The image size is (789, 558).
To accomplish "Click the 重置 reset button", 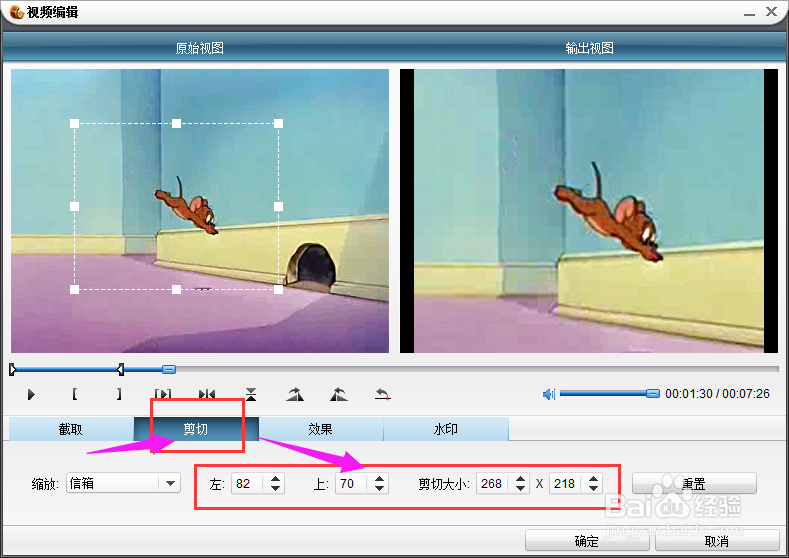I will tap(694, 484).
